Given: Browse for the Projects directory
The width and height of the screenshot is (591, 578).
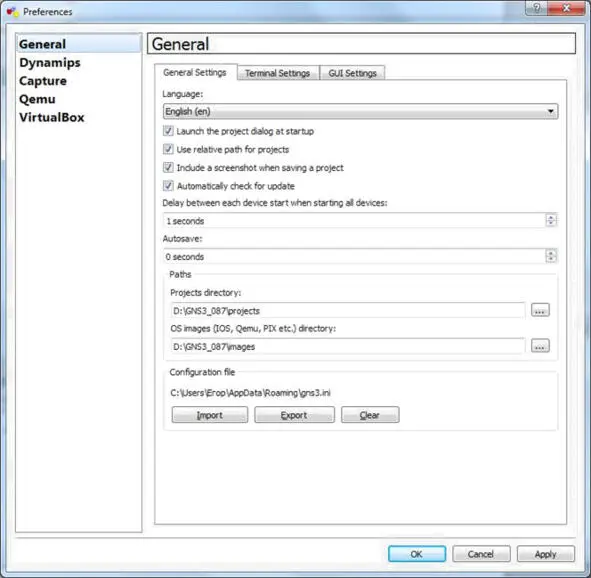Looking at the screenshot, I should pos(540,310).
